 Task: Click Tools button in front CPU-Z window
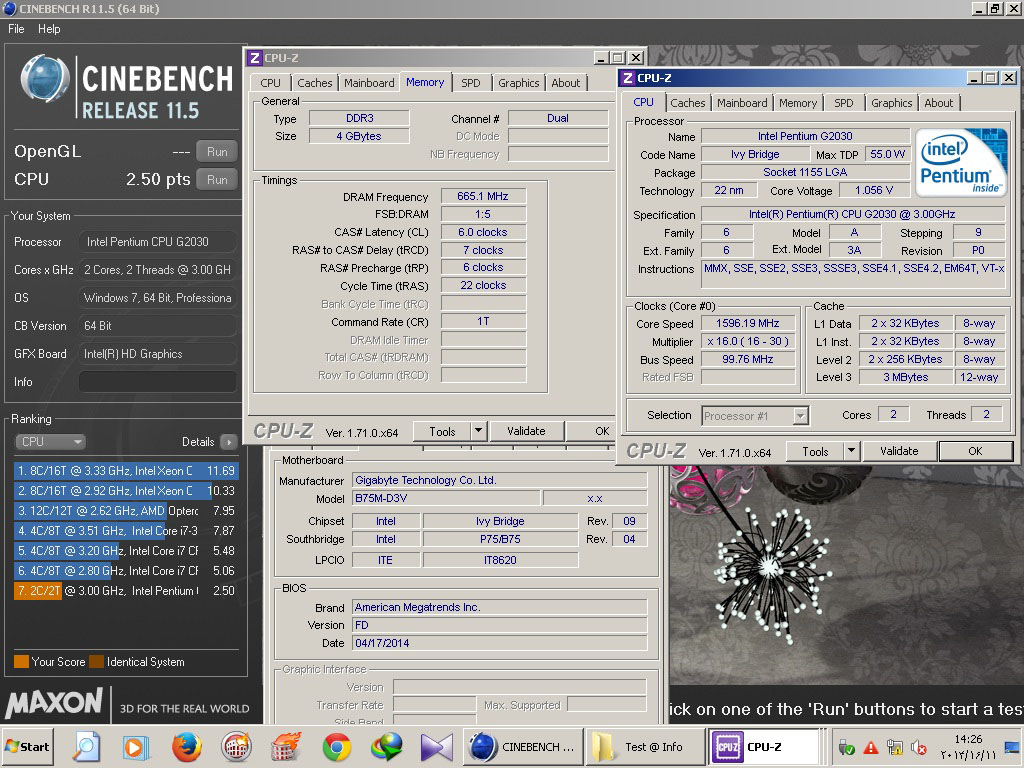(x=815, y=451)
